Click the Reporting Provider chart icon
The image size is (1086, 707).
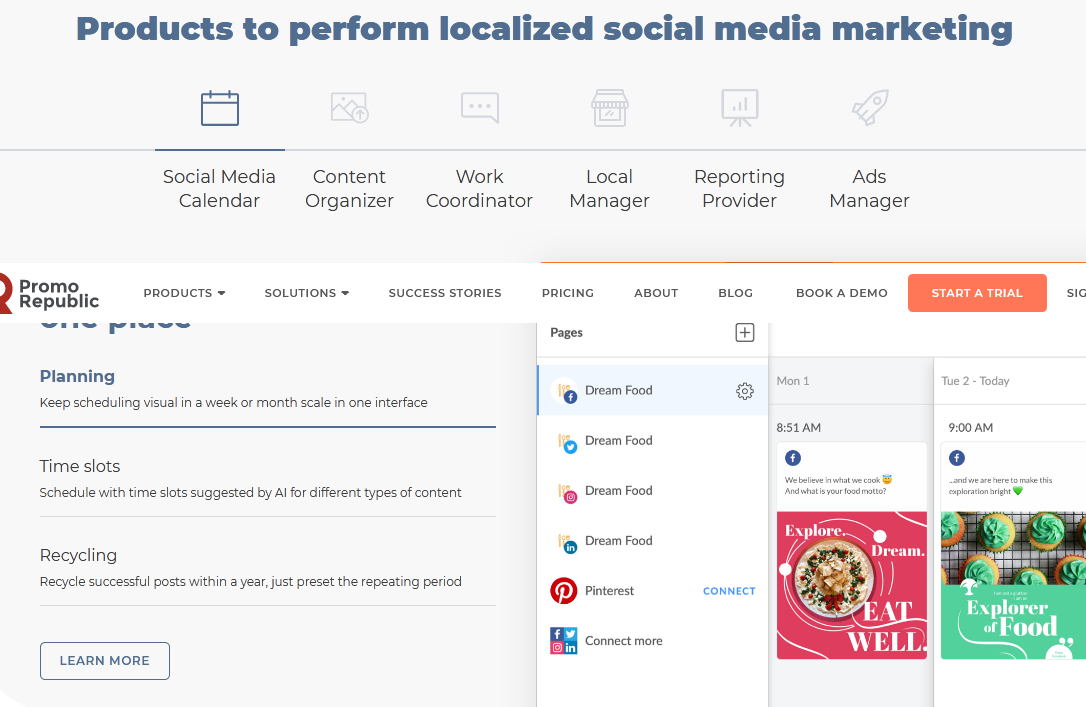click(740, 107)
